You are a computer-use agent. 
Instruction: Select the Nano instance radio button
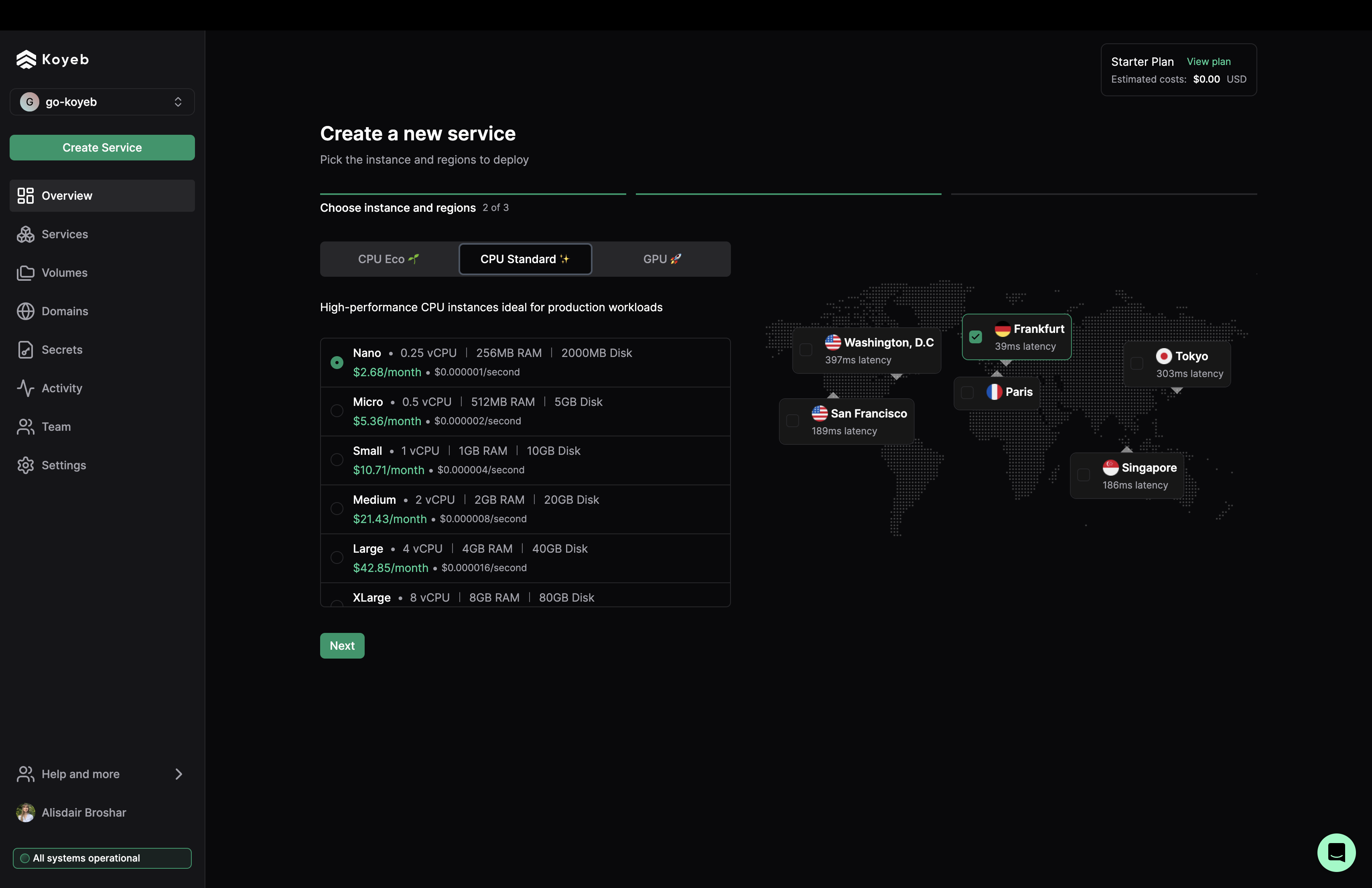coord(337,363)
